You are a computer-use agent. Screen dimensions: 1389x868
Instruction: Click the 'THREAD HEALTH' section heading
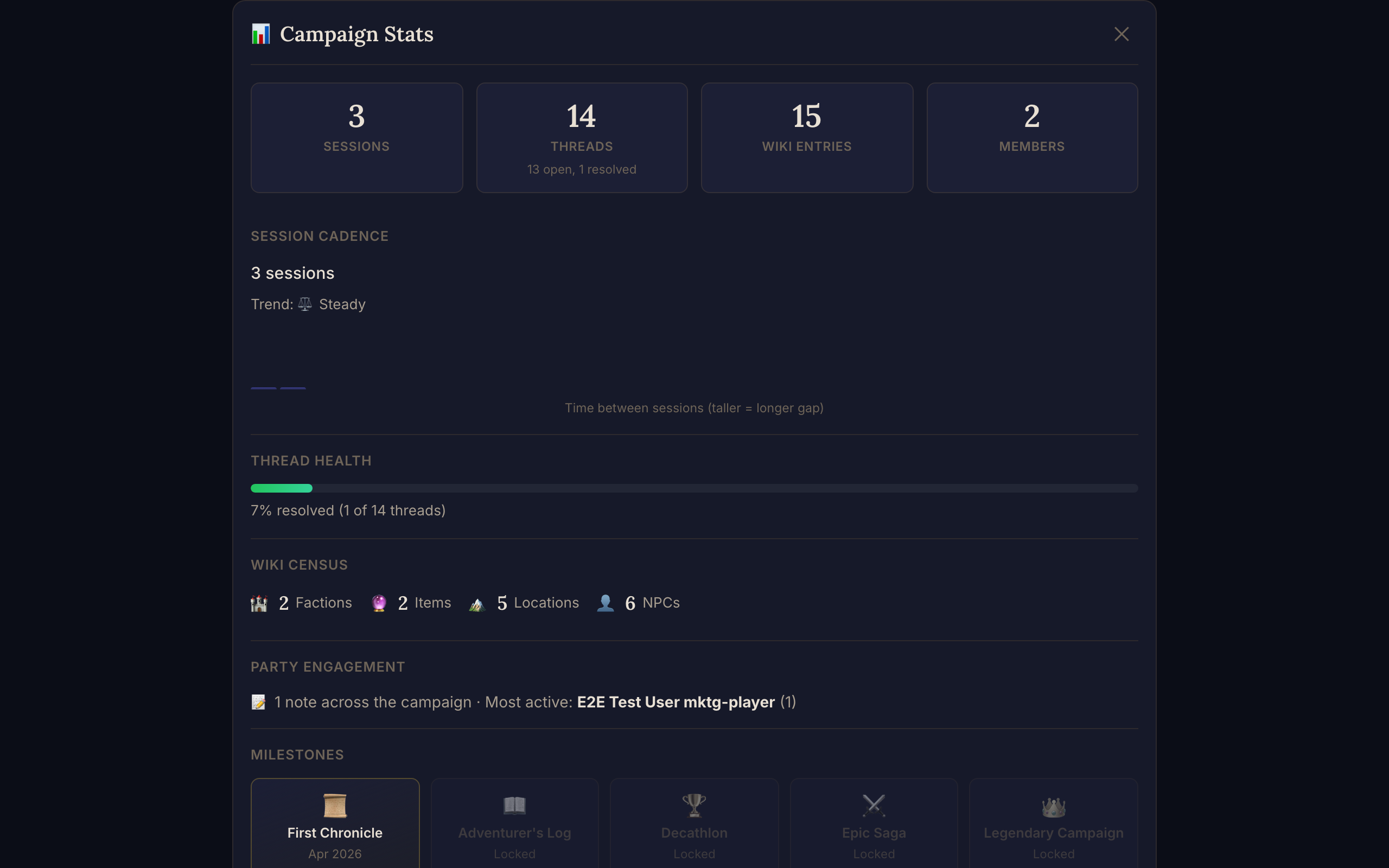(x=311, y=461)
